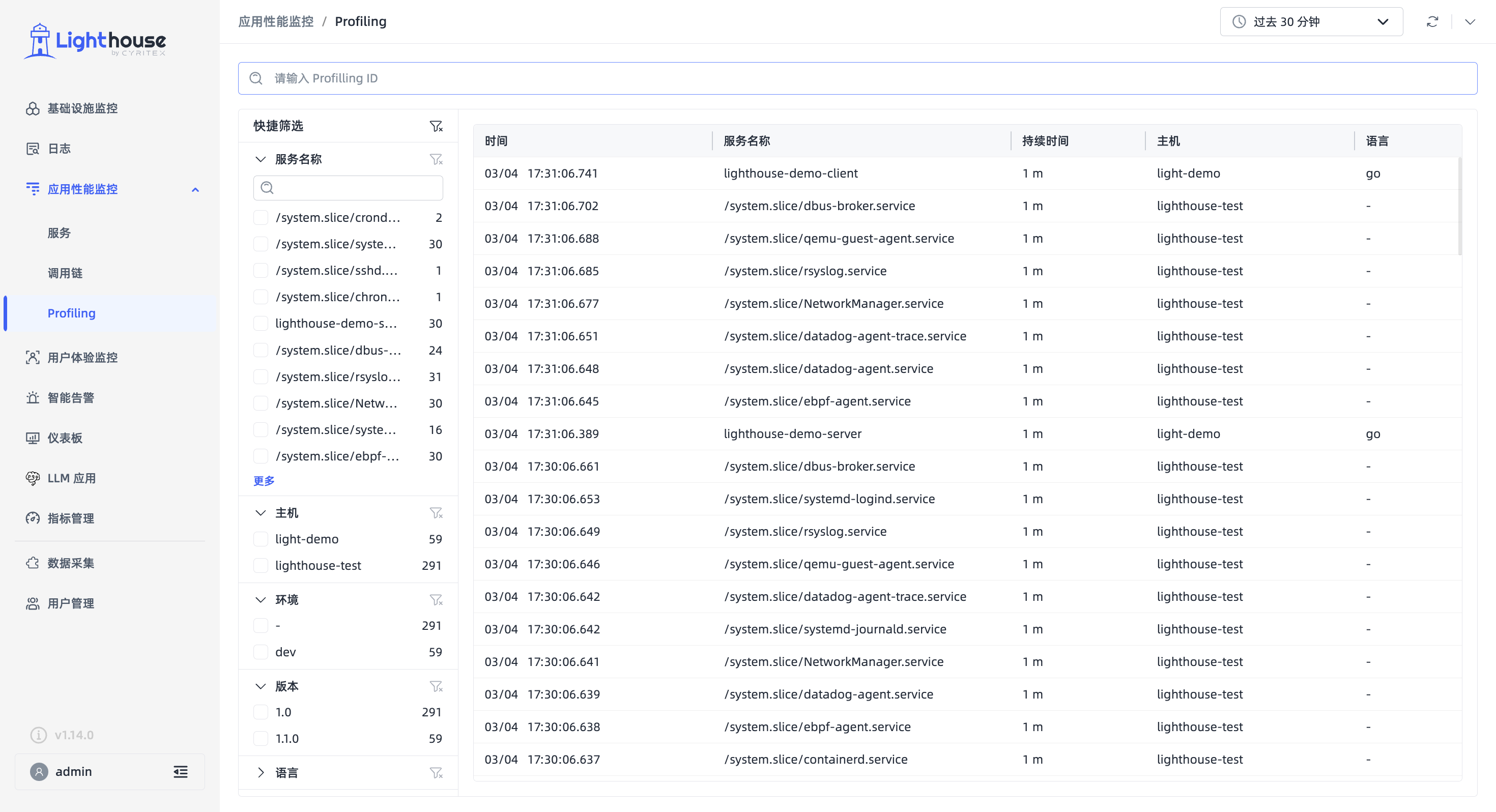
Task: Open LLM 应用 icon
Action: pyautogui.click(x=33, y=478)
